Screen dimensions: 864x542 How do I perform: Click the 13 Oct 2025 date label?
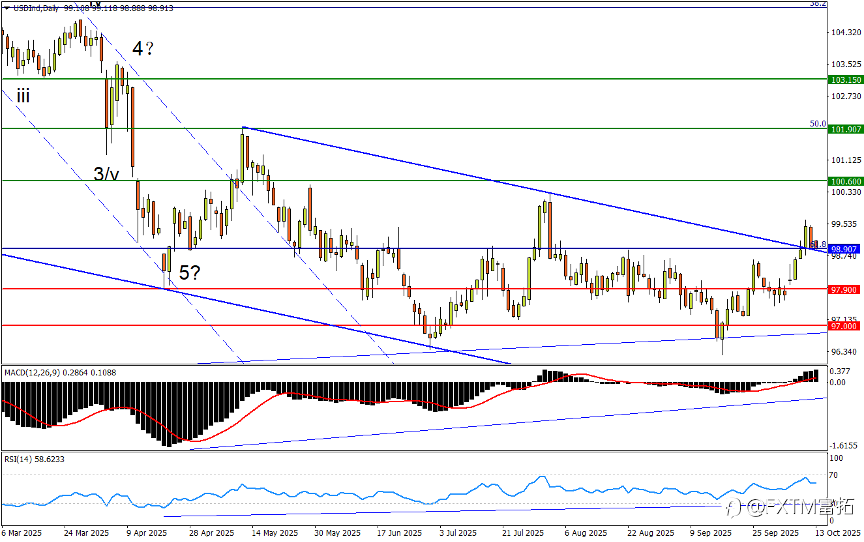click(838, 533)
